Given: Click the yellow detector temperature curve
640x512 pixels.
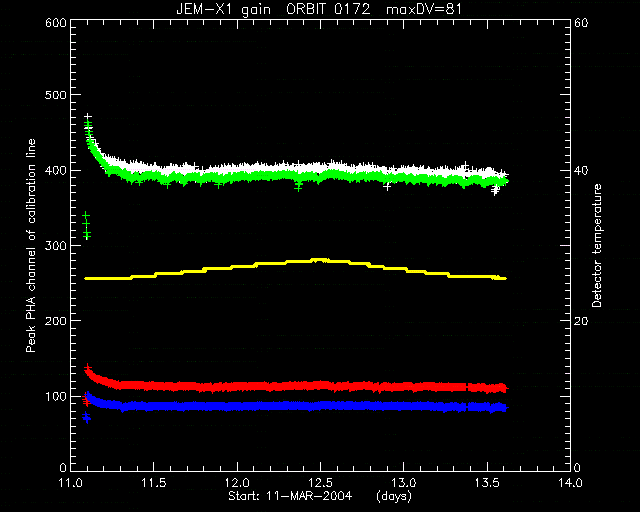Looking at the screenshot, I should [x=294, y=269].
